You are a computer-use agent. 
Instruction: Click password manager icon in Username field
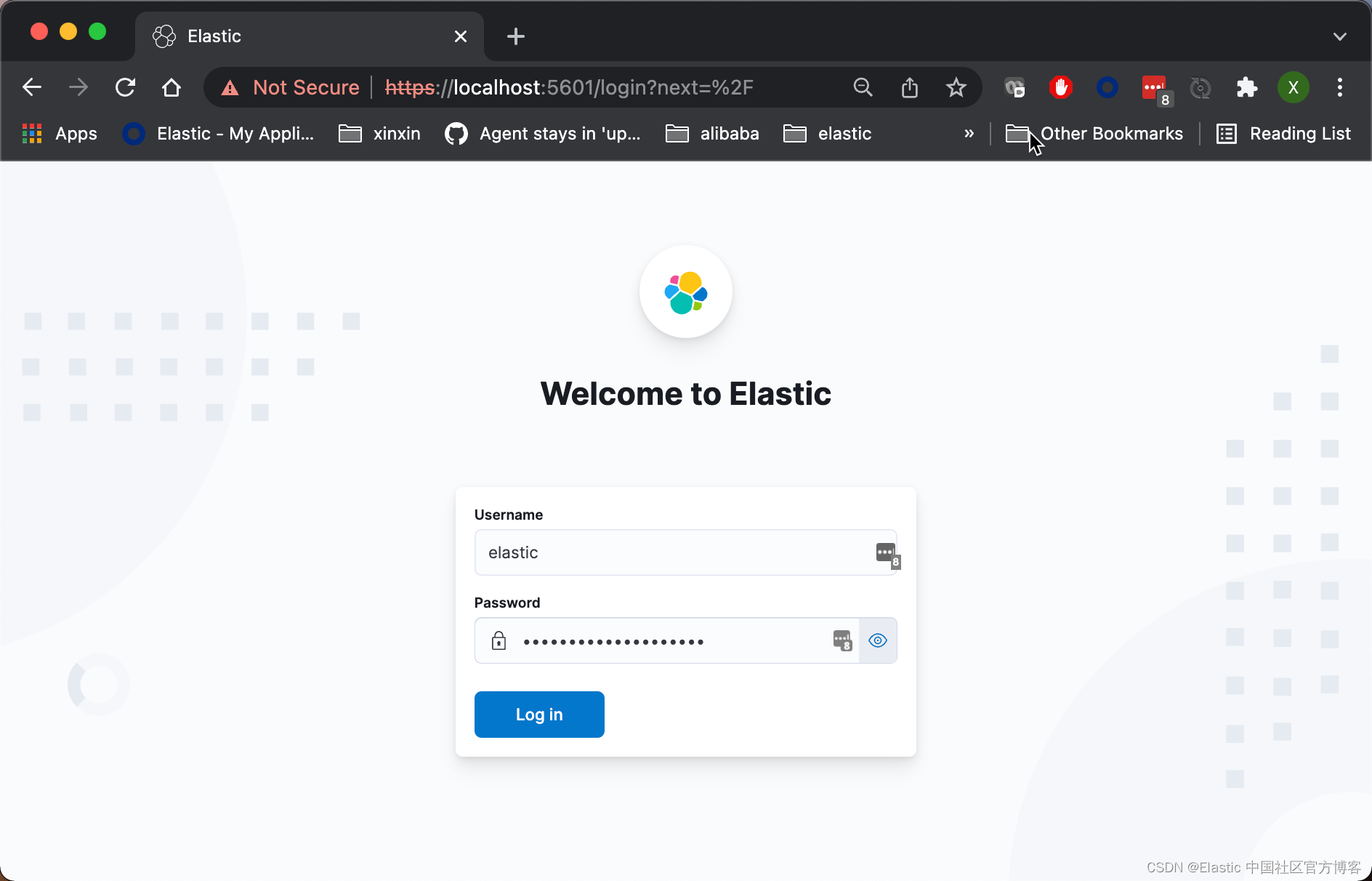887,555
